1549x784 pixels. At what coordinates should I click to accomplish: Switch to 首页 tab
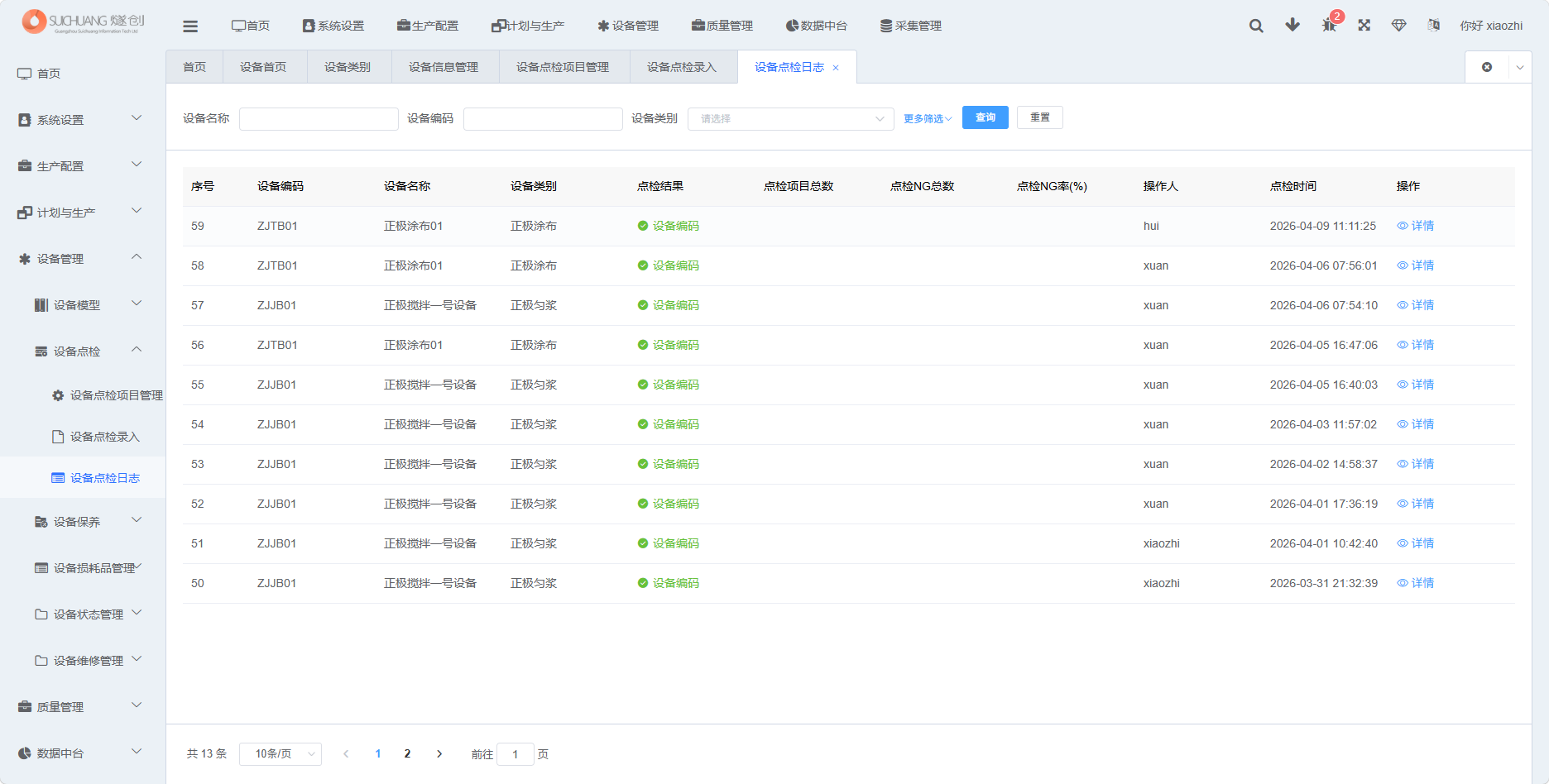pos(194,67)
